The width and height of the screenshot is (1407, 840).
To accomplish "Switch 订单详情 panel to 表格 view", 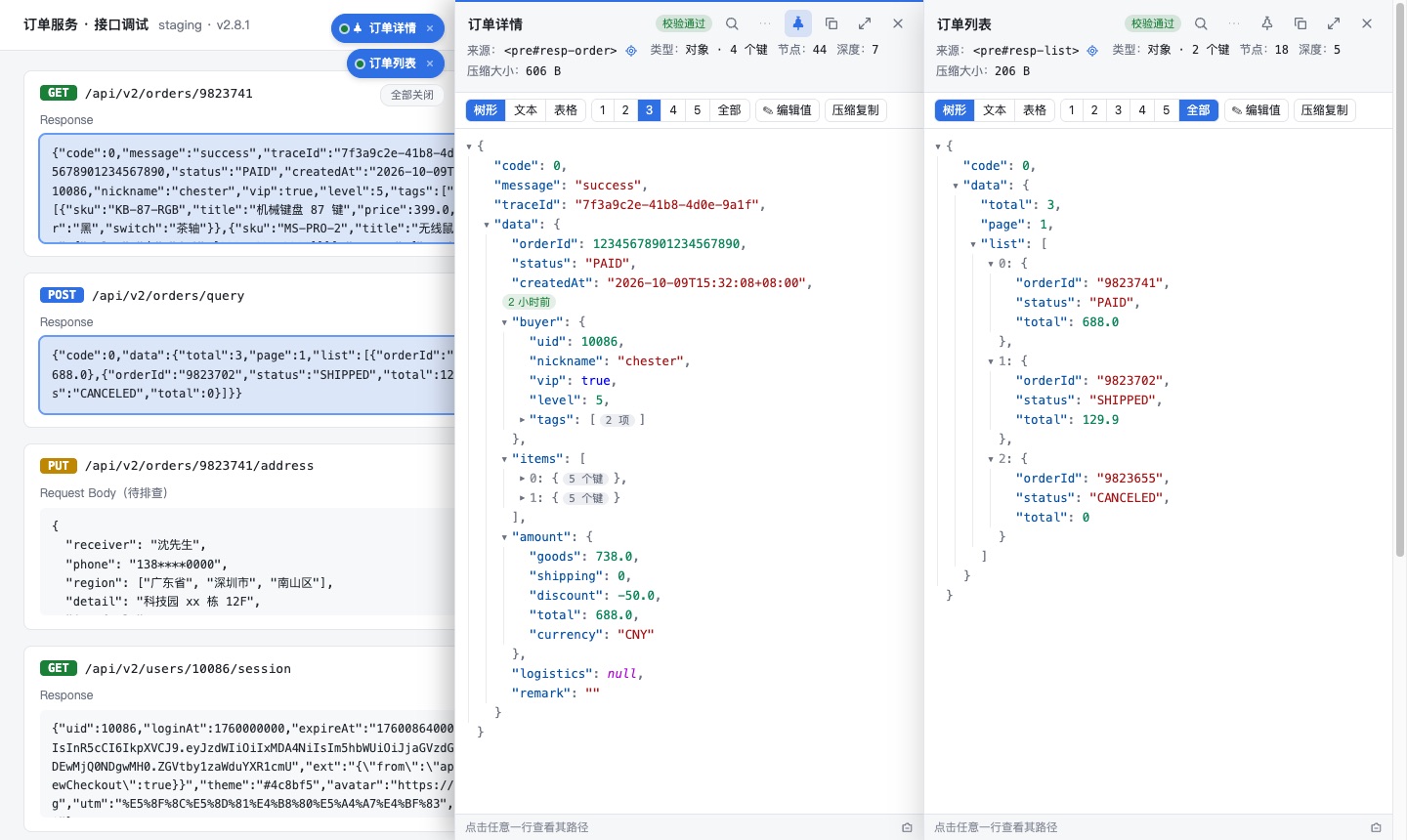I will (566, 110).
